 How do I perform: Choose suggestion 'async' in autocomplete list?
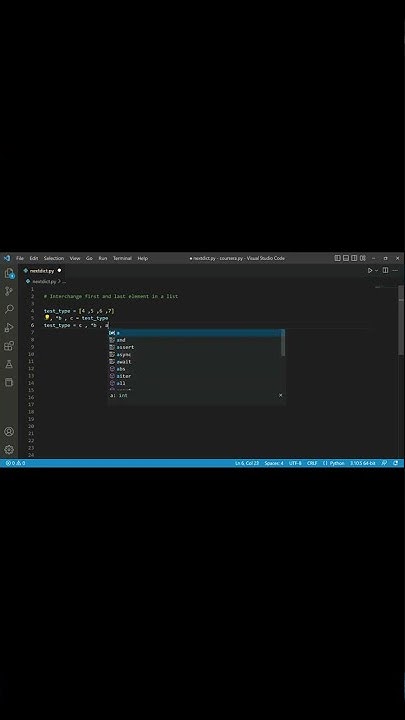[196, 354]
